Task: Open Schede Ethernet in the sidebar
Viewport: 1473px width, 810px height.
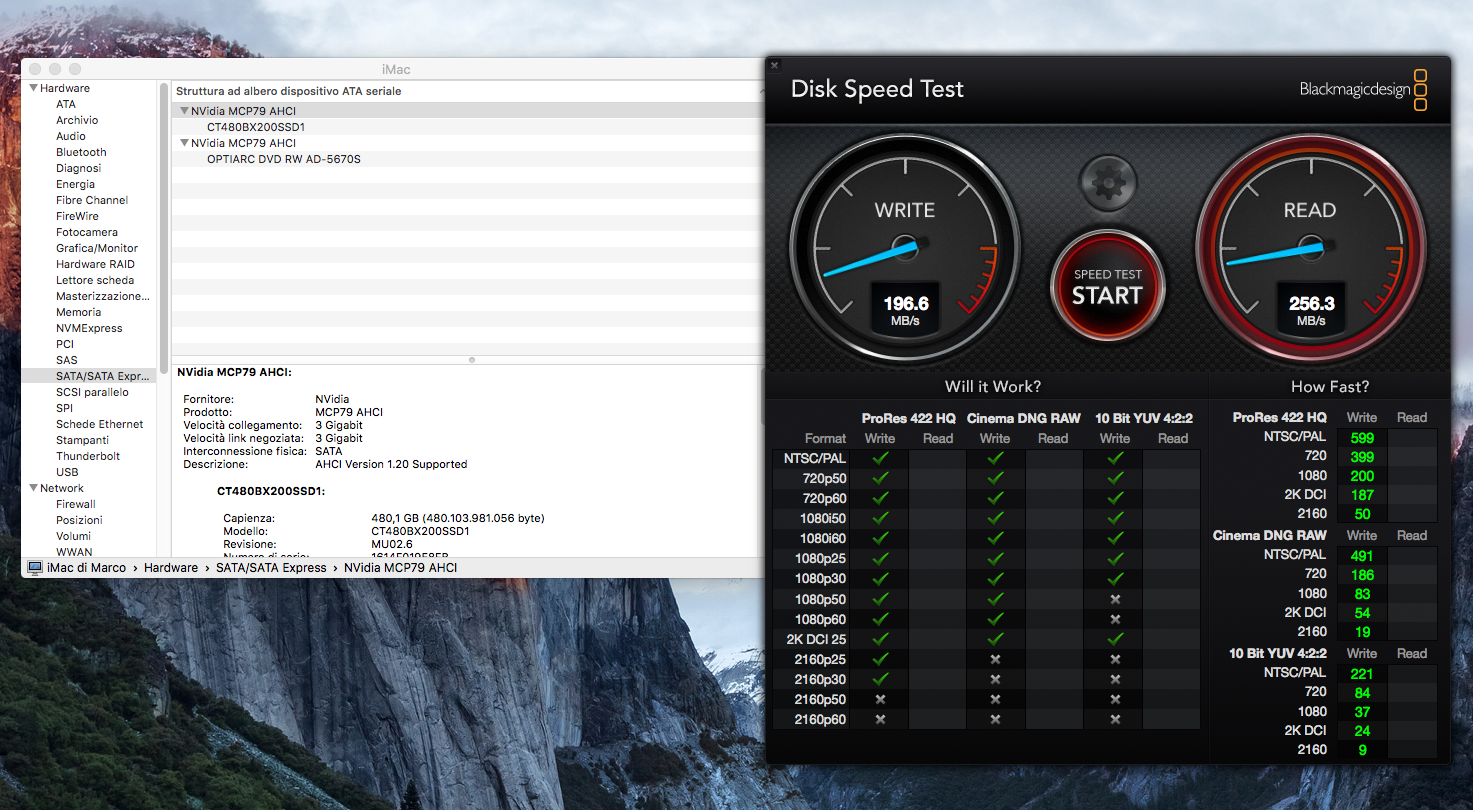Action: (100, 424)
